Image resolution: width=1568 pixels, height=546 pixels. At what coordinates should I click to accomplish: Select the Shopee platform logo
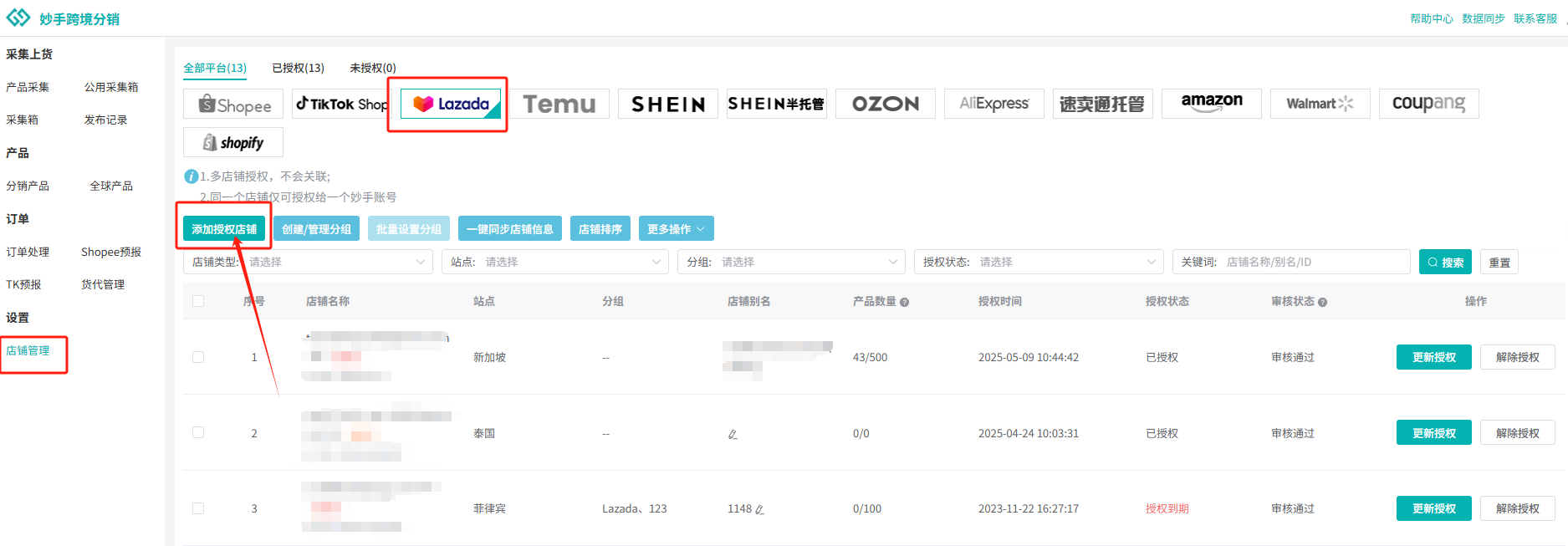coord(233,105)
